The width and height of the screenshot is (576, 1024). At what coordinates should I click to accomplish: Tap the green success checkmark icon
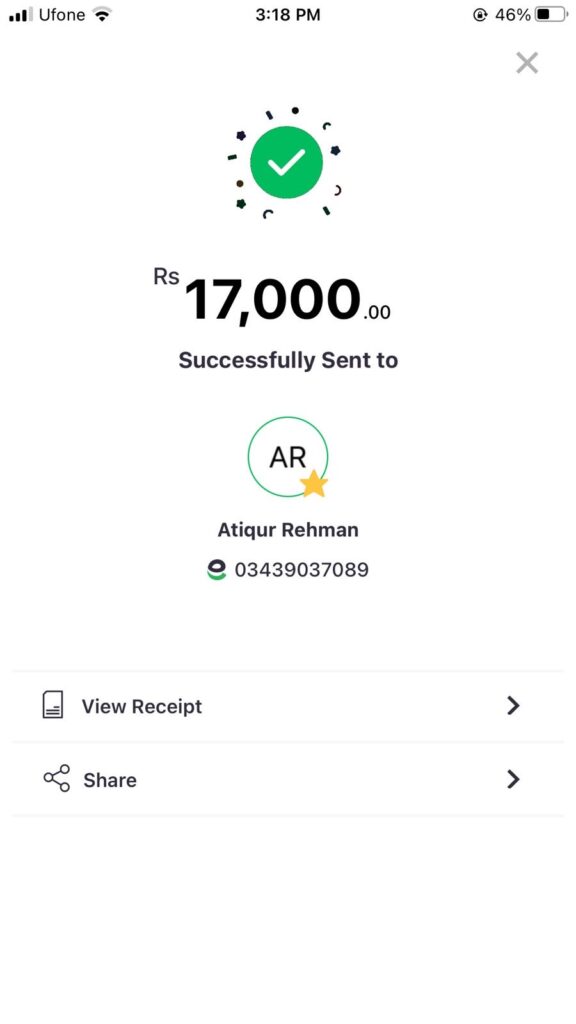286,162
